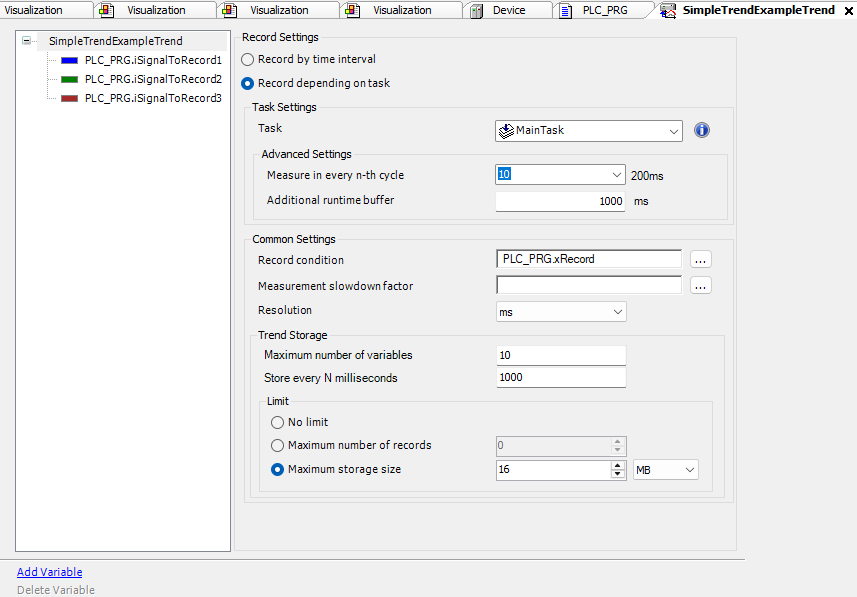Select the Record by time interval option

[246, 59]
